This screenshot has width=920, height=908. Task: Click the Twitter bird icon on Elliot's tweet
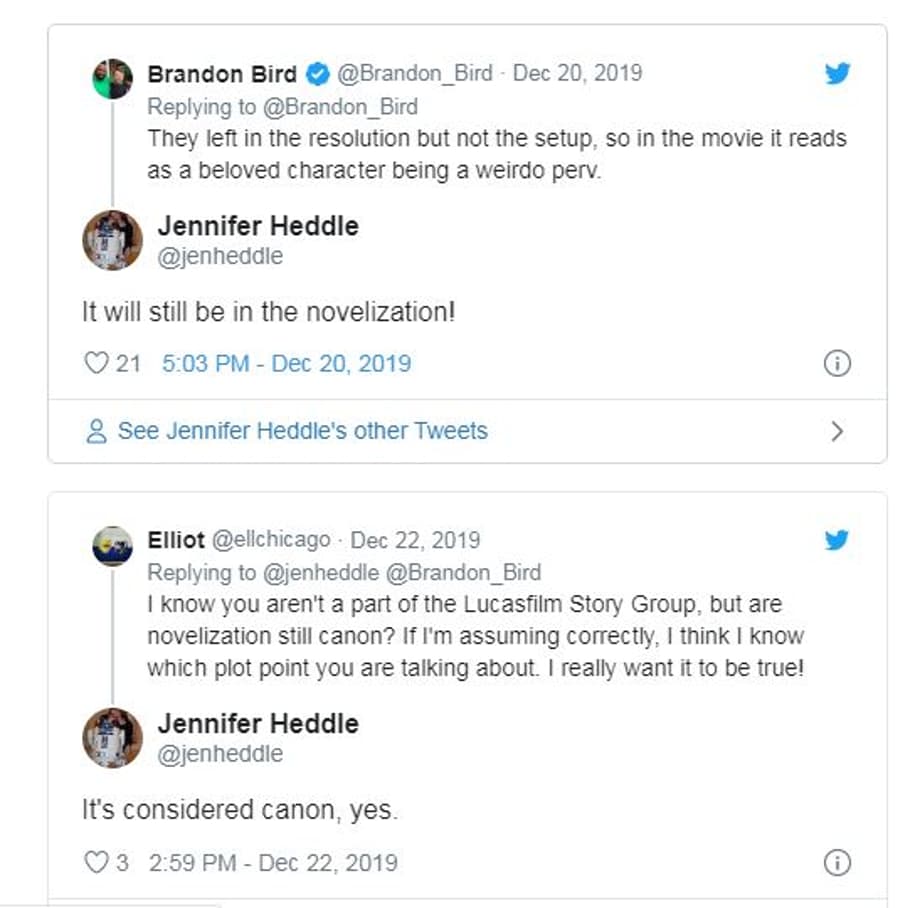point(837,540)
